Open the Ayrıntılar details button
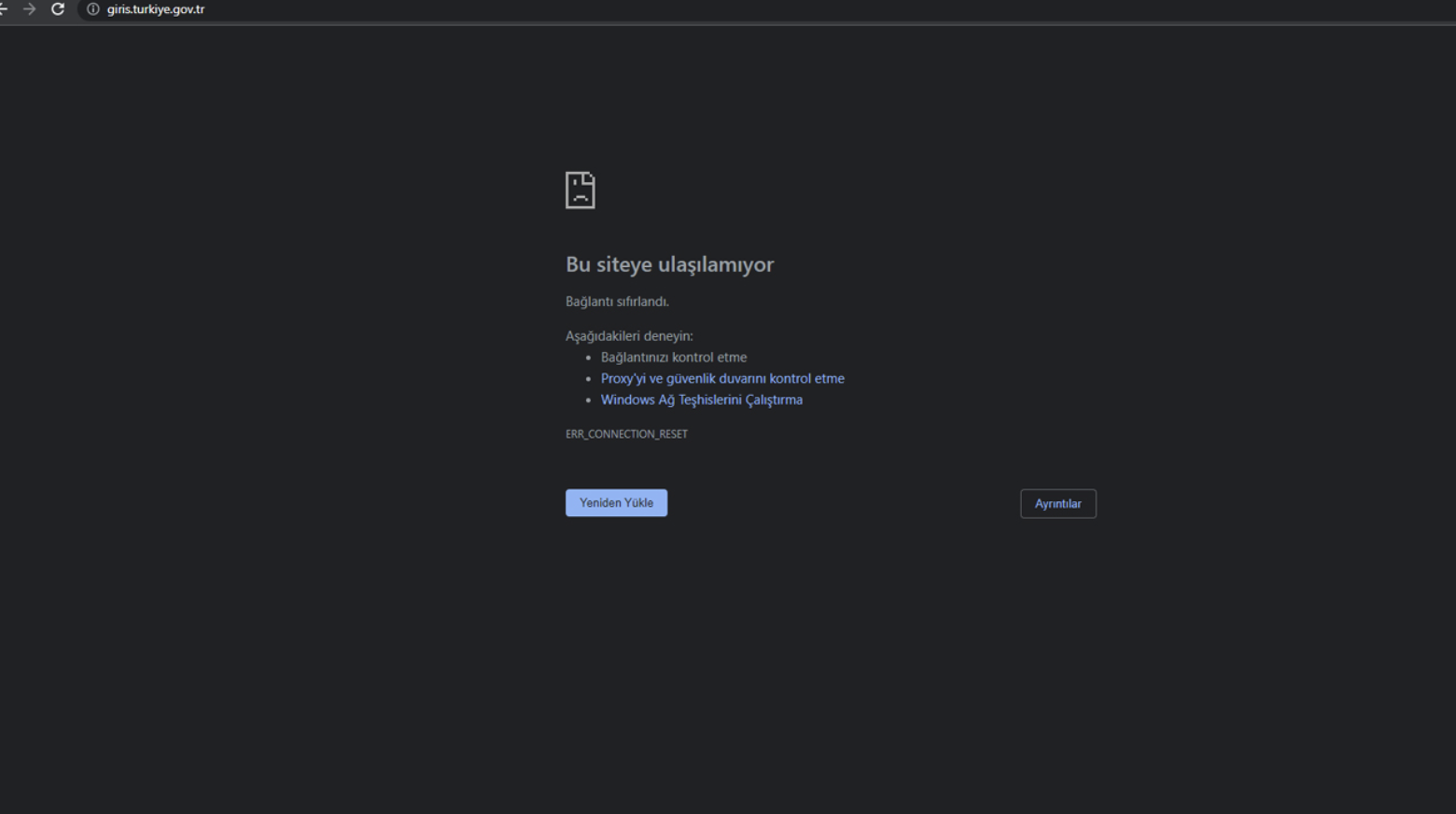 (1057, 504)
